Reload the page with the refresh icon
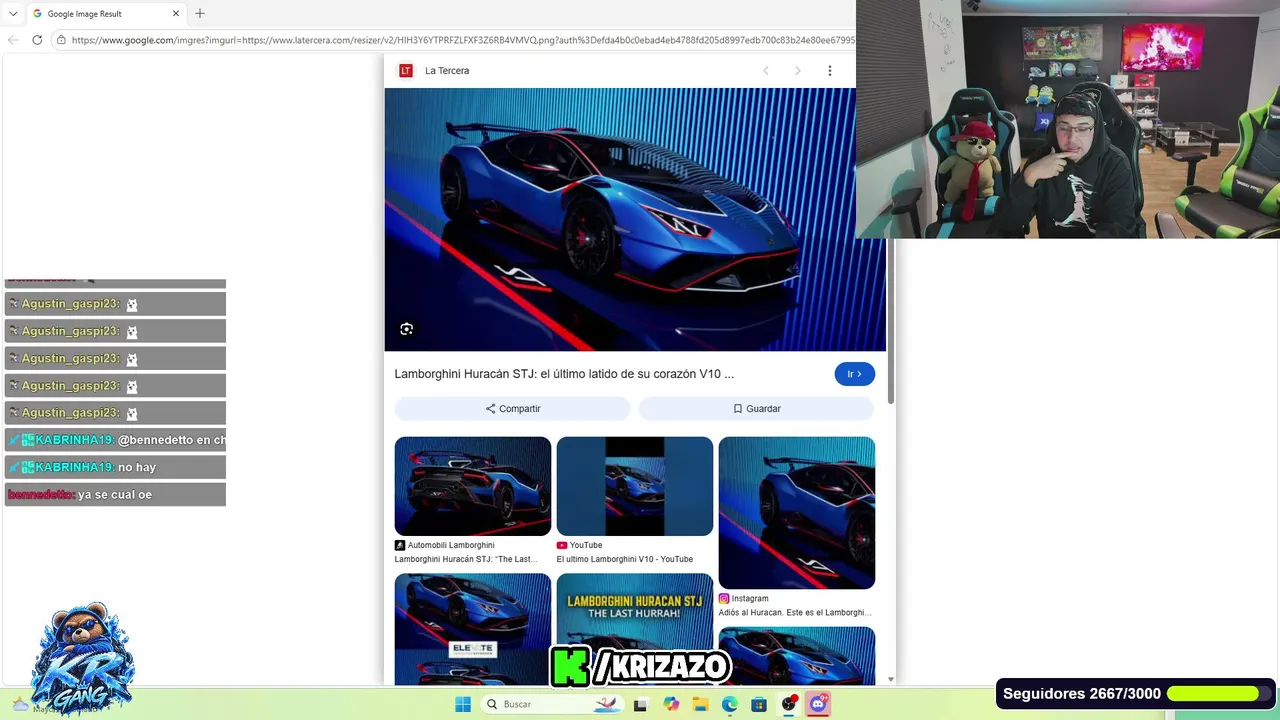Image resolution: width=1280 pixels, height=720 pixels. 37,40
